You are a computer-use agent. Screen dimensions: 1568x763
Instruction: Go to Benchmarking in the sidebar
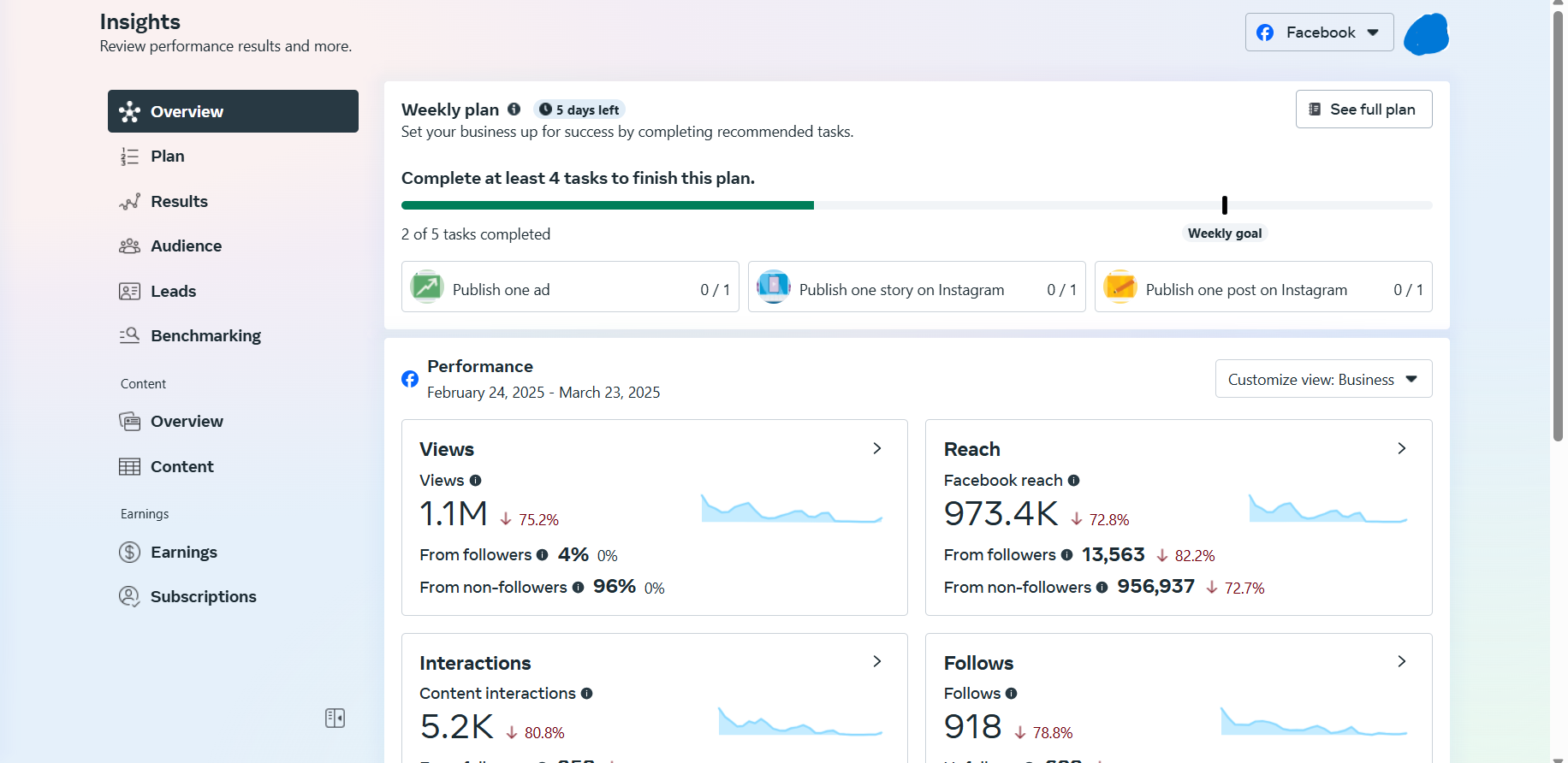tap(205, 335)
